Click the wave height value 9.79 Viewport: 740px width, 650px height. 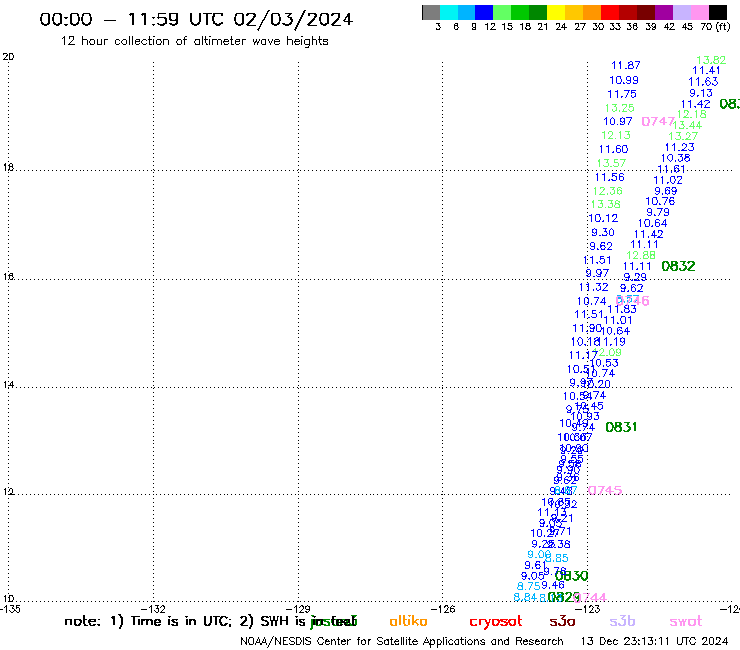point(658,212)
